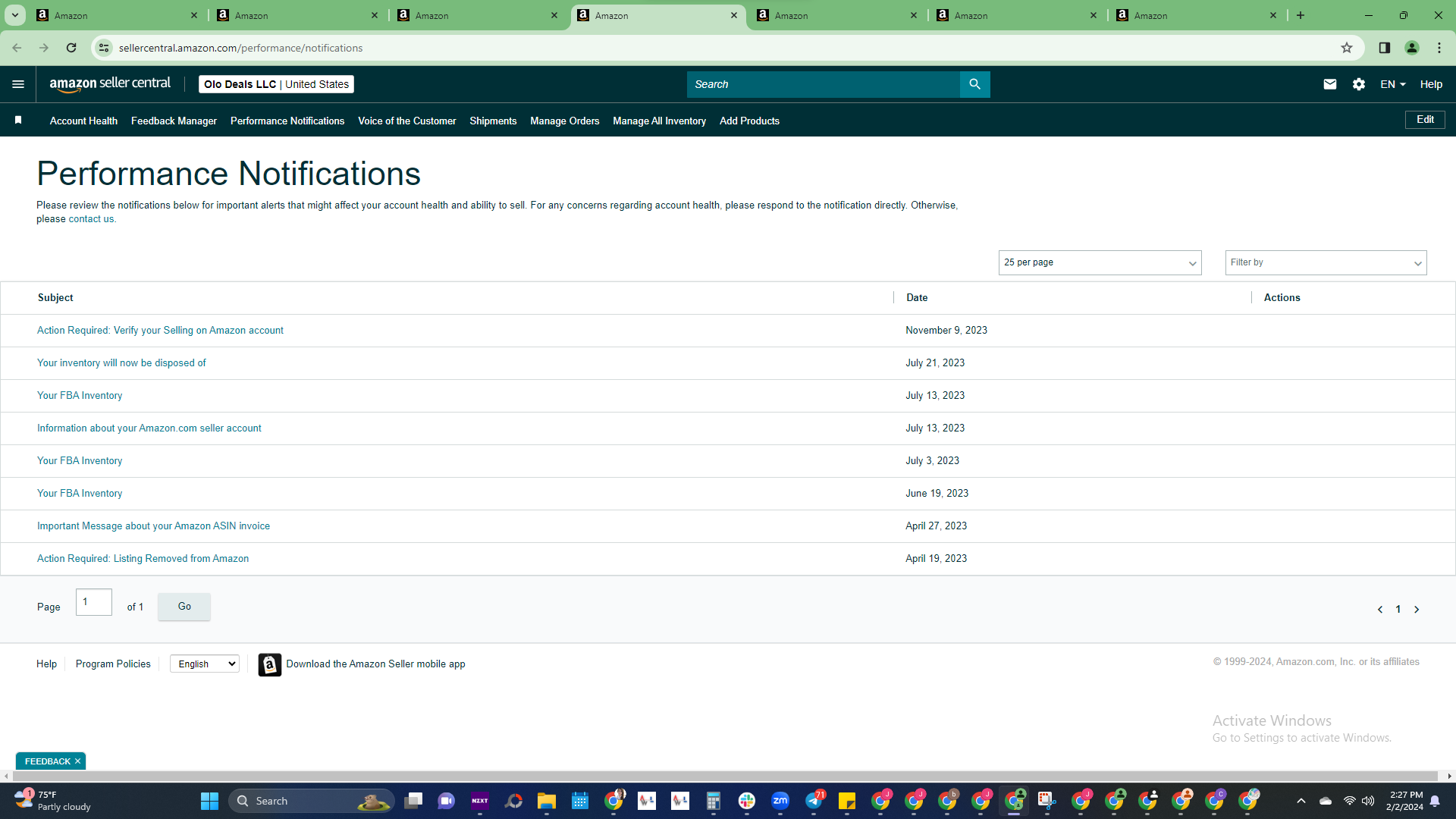Screen dimensions: 1456x819
Task: Open Manage All Inventory menu item
Action: pyautogui.click(x=660, y=121)
